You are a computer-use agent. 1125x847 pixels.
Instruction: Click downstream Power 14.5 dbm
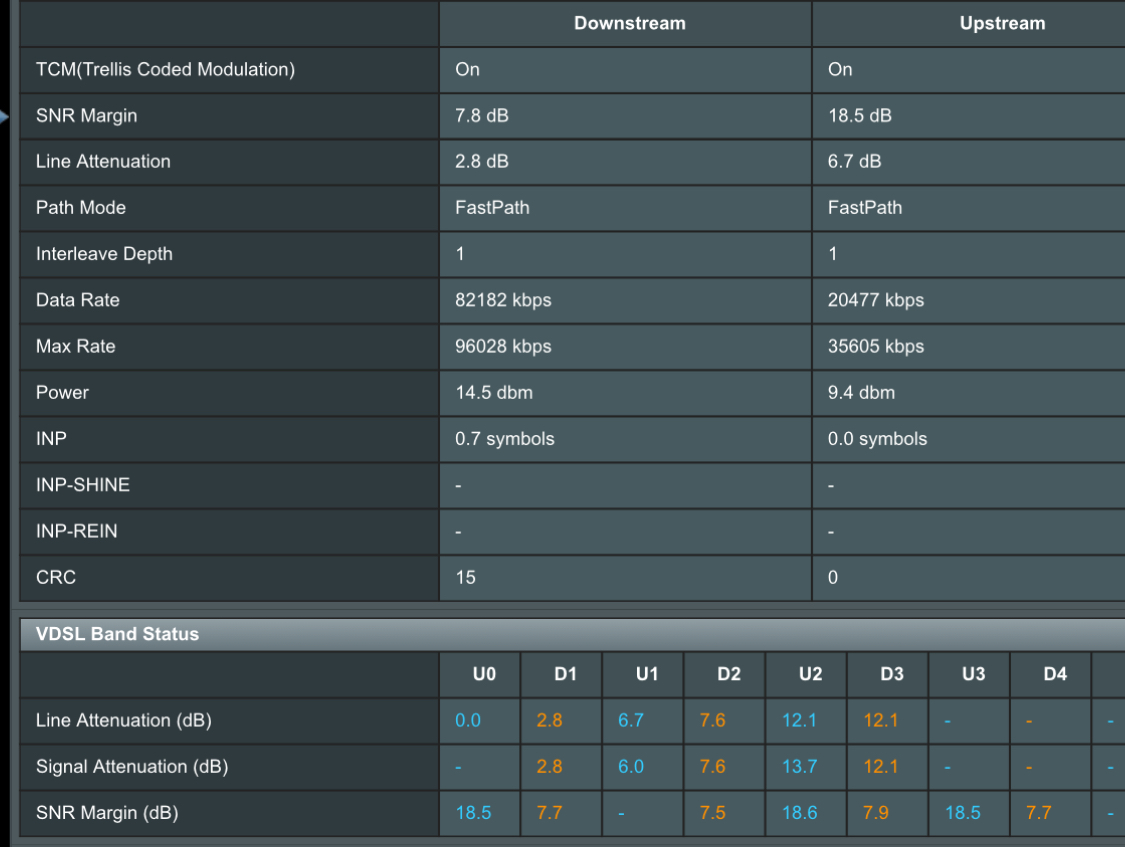(x=494, y=392)
